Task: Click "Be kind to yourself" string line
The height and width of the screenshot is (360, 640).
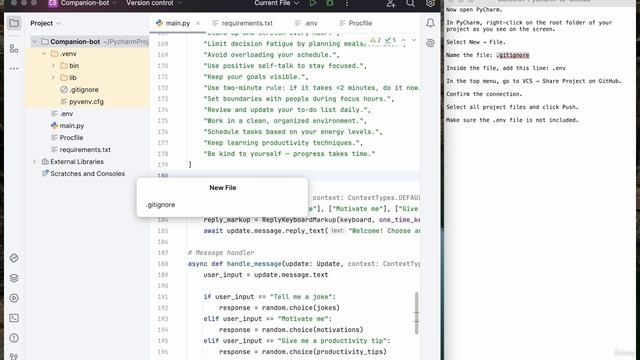Action: (289, 154)
